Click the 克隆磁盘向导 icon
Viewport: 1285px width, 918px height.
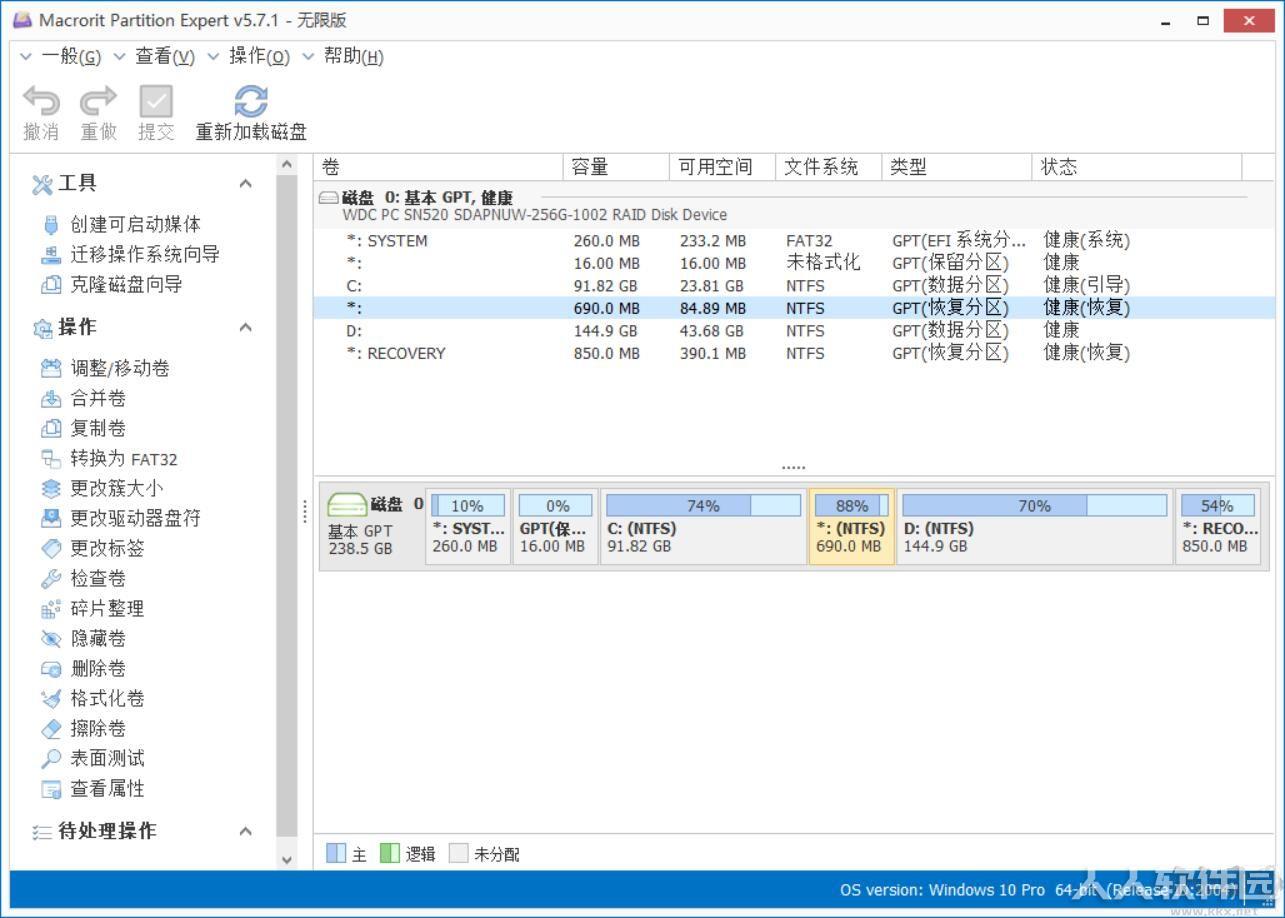coord(51,285)
